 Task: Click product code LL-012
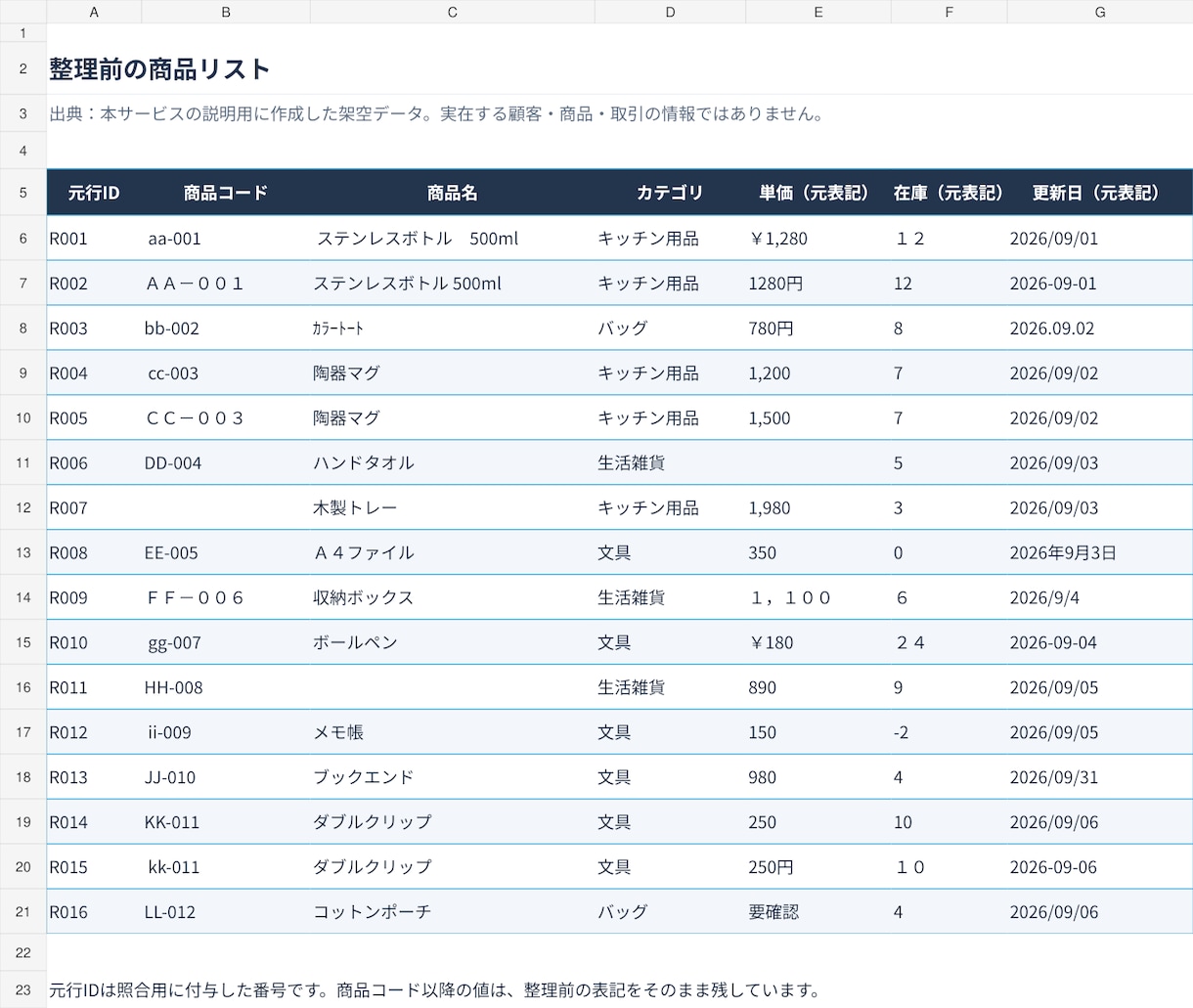click(226, 912)
